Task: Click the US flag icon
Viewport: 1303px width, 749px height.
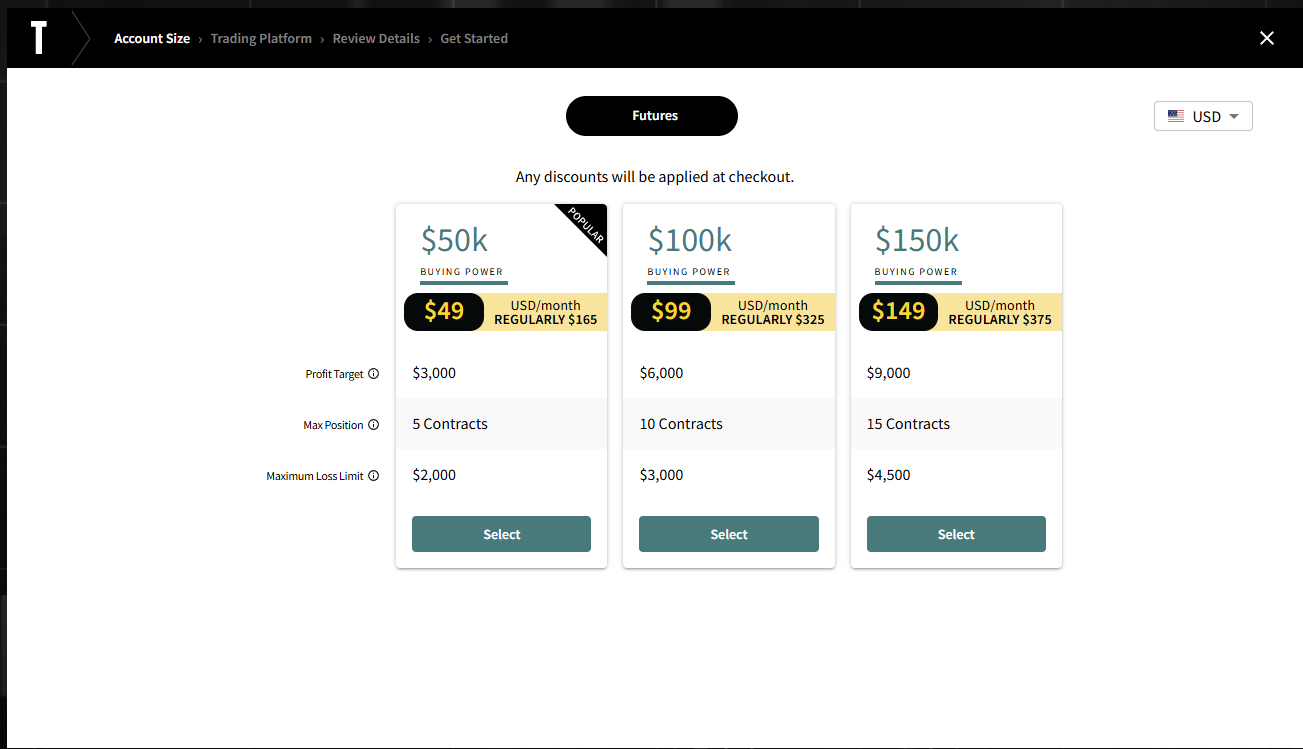Action: 1176,116
